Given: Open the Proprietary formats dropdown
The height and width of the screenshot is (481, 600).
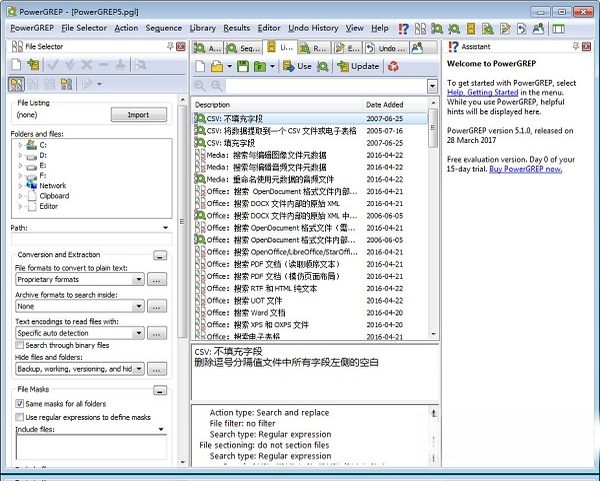Looking at the screenshot, I should point(139,279).
